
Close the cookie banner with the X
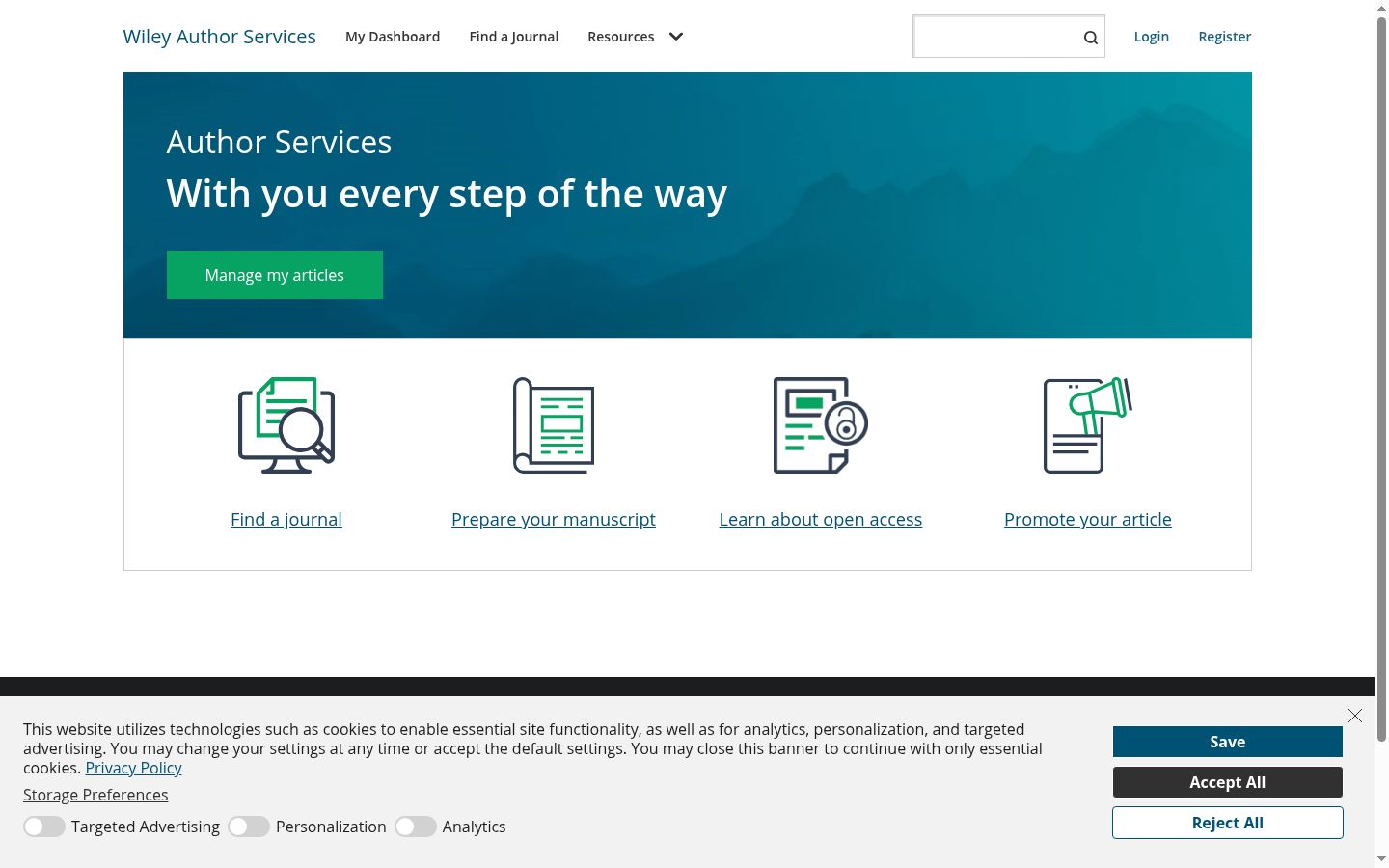(x=1355, y=716)
